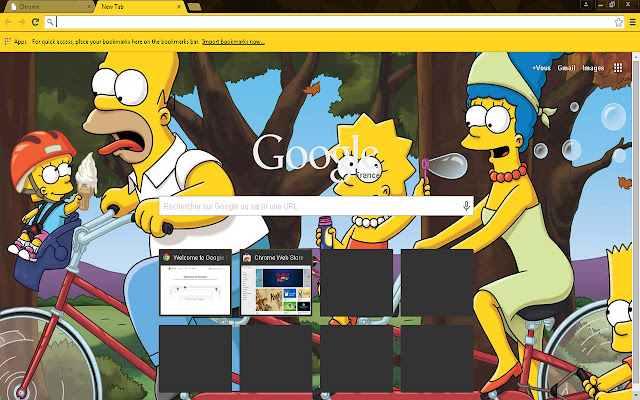Start voice search with the microphone
Viewport: 640px width, 400px height.
(x=466, y=206)
